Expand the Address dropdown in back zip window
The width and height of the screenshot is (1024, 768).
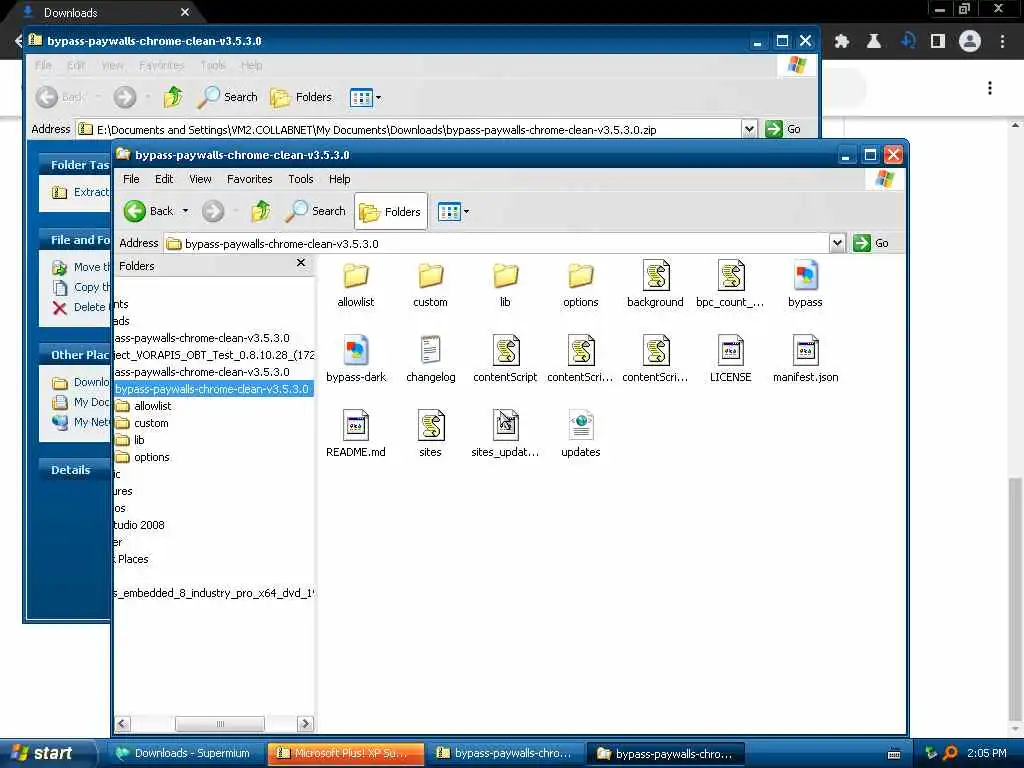click(x=750, y=129)
